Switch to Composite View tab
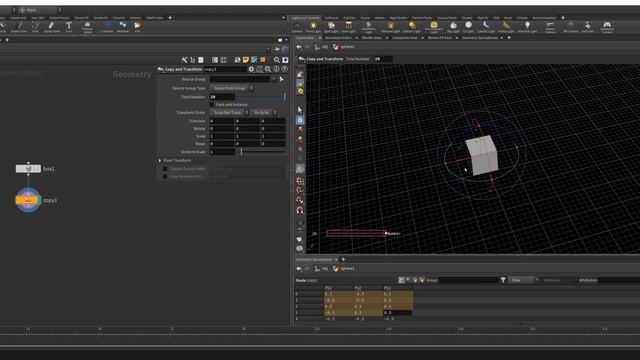 click(x=405, y=38)
